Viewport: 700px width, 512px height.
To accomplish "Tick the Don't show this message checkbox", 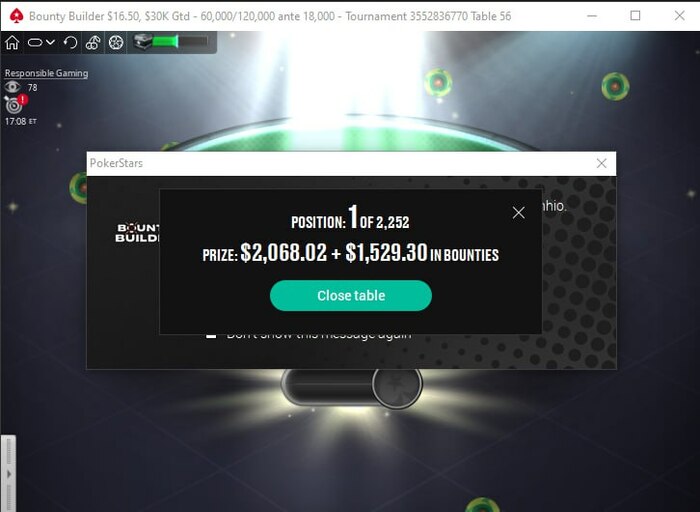I will [211, 335].
